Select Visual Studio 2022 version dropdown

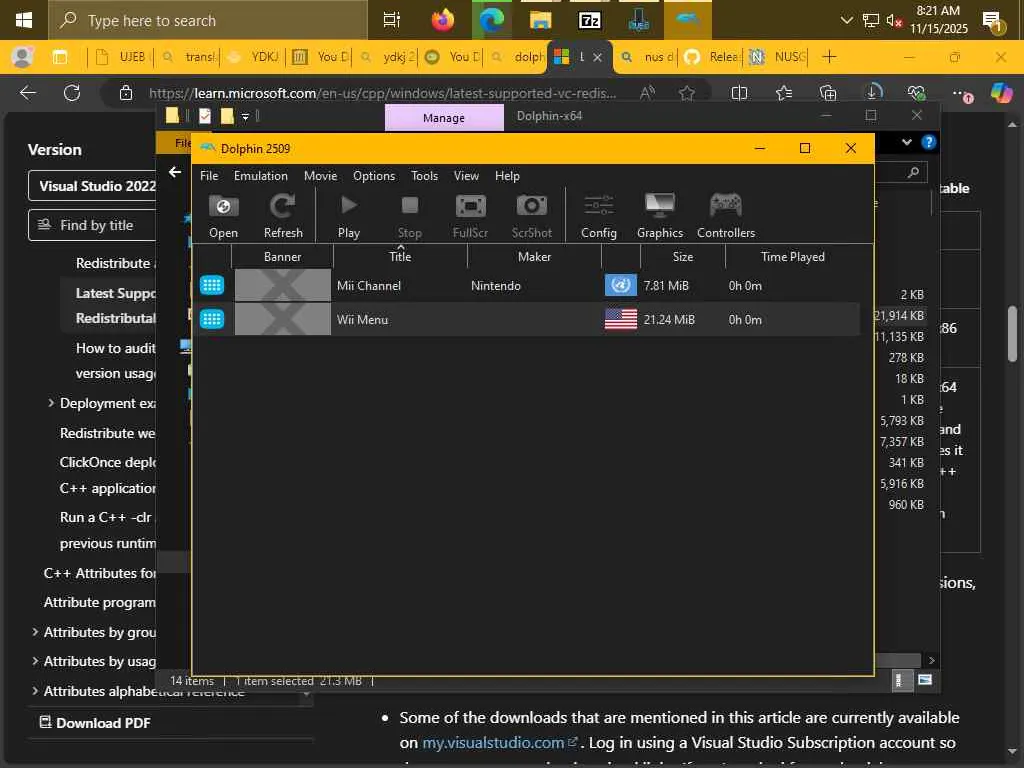point(92,186)
